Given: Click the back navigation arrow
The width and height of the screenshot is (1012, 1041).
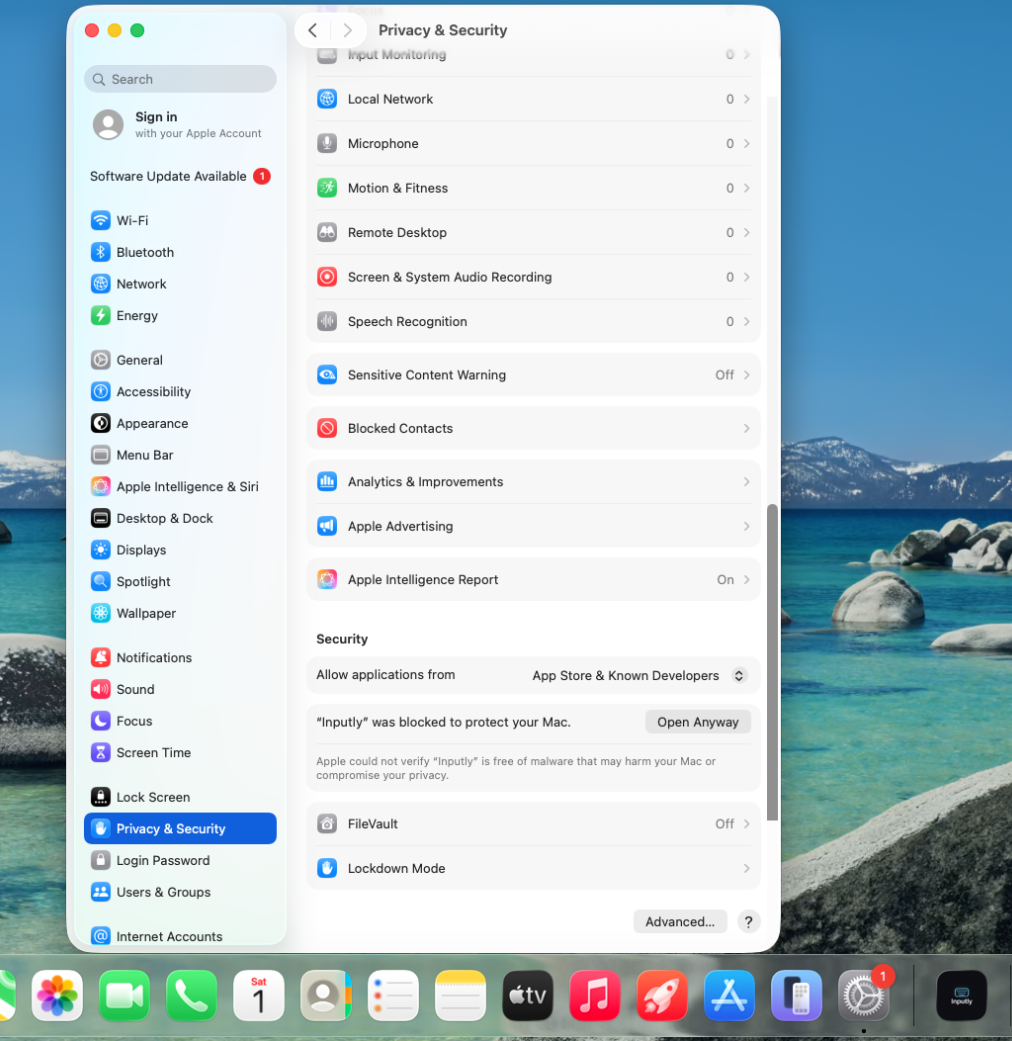Looking at the screenshot, I should click(x=313, y=30).
